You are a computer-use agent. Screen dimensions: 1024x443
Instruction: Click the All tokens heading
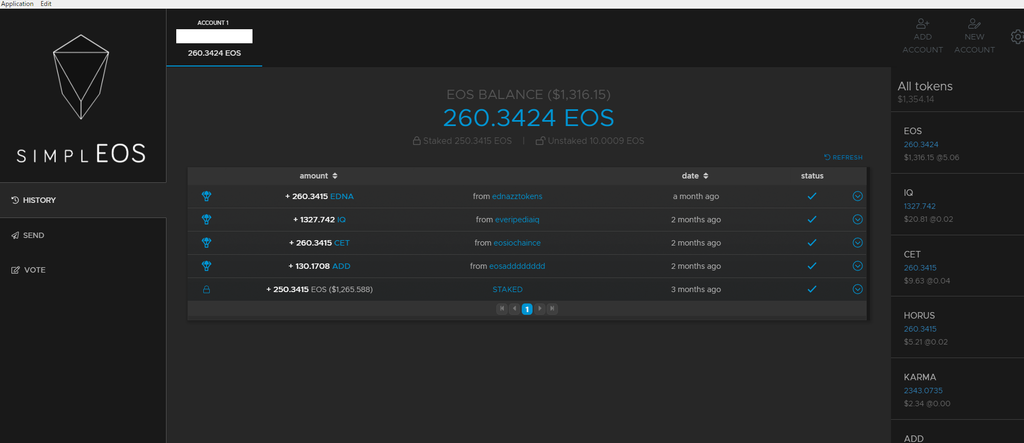[925, 86]
